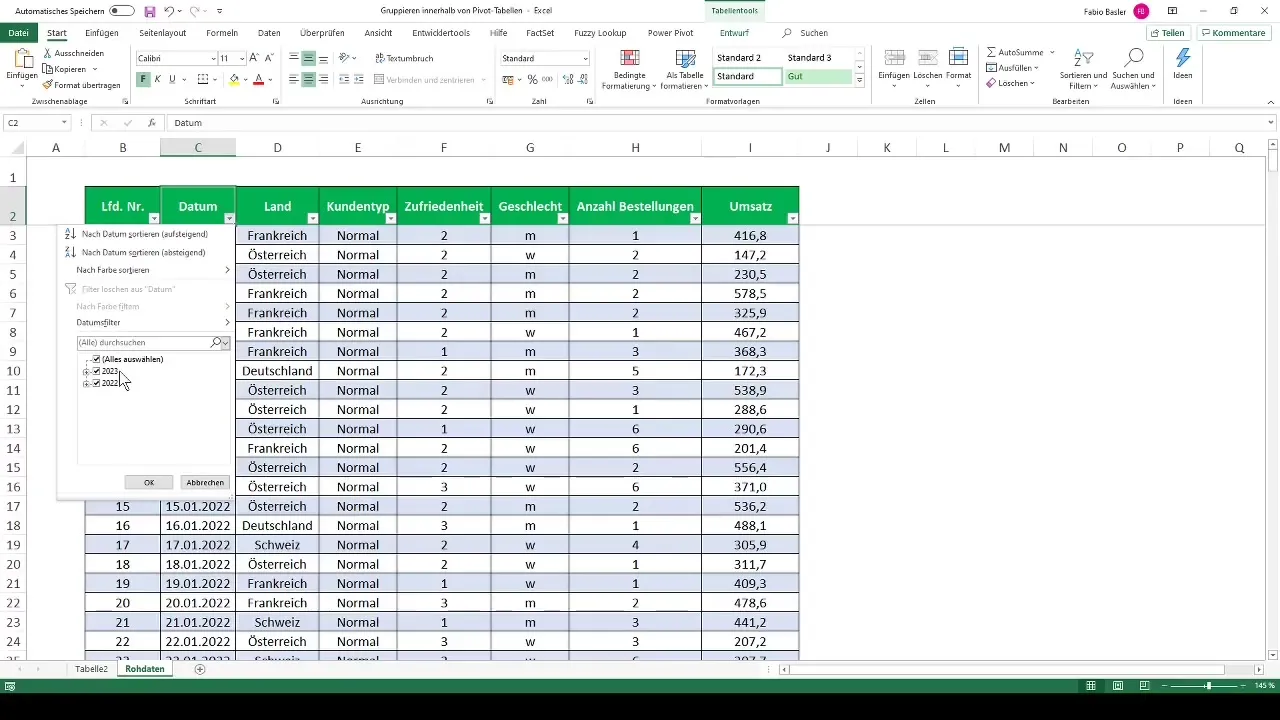The image size is (1280, 720).
Task: Click the Kommentare button
Action: (1234, 33)
